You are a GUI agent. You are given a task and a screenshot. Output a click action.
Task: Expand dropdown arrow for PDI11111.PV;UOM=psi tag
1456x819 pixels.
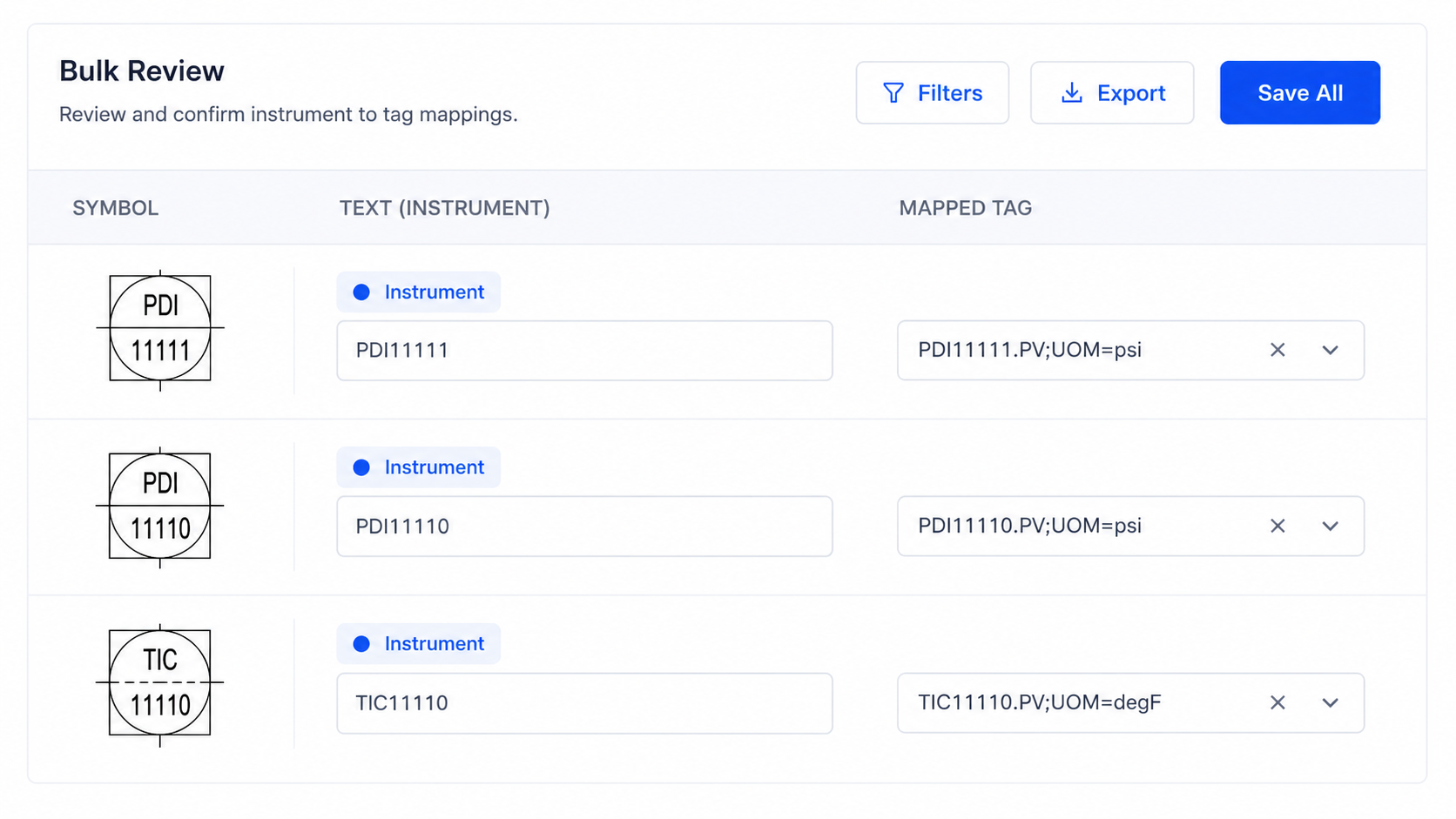click(x=1330, y=350)
